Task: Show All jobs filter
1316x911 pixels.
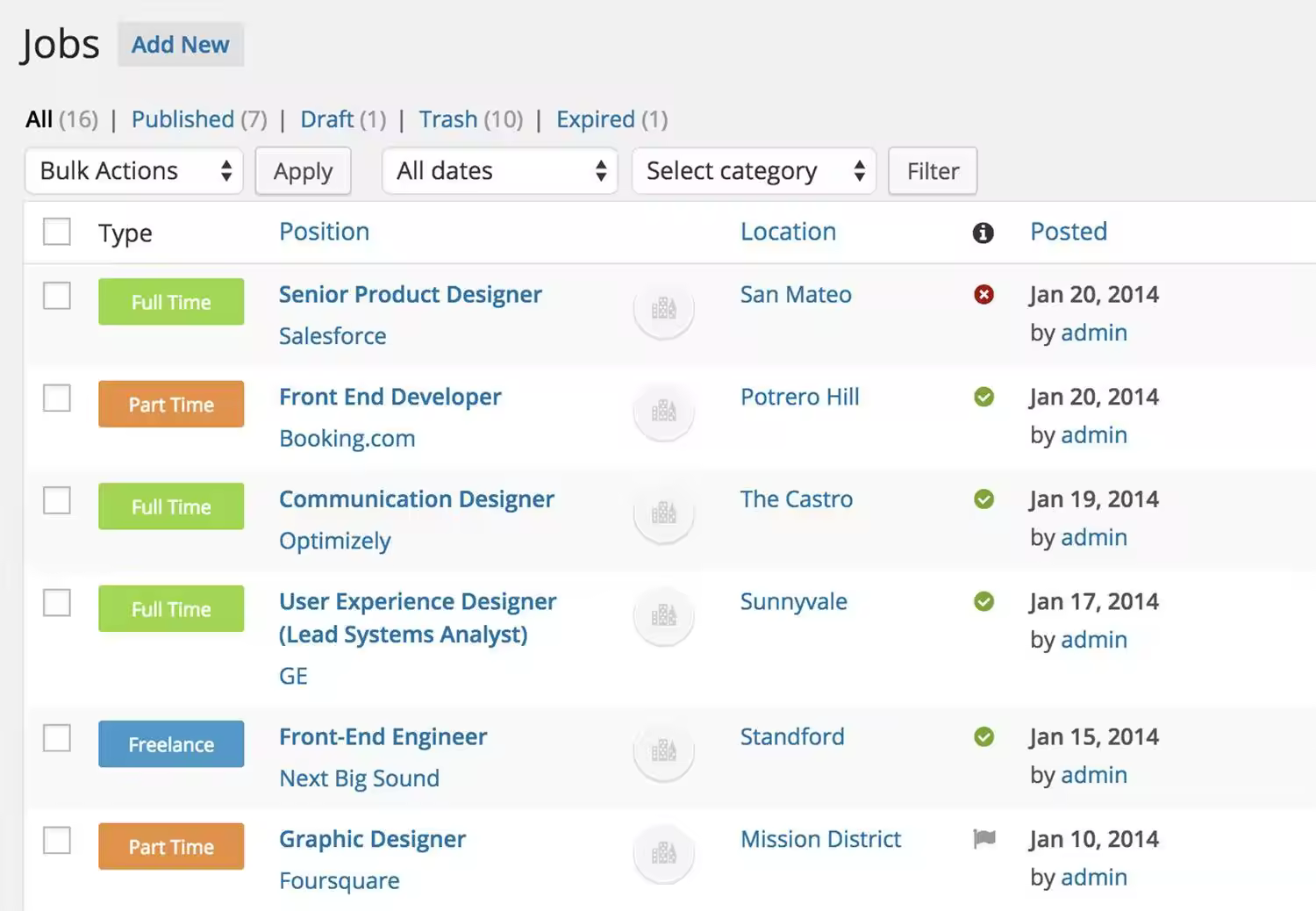Action: pos(39,119)
